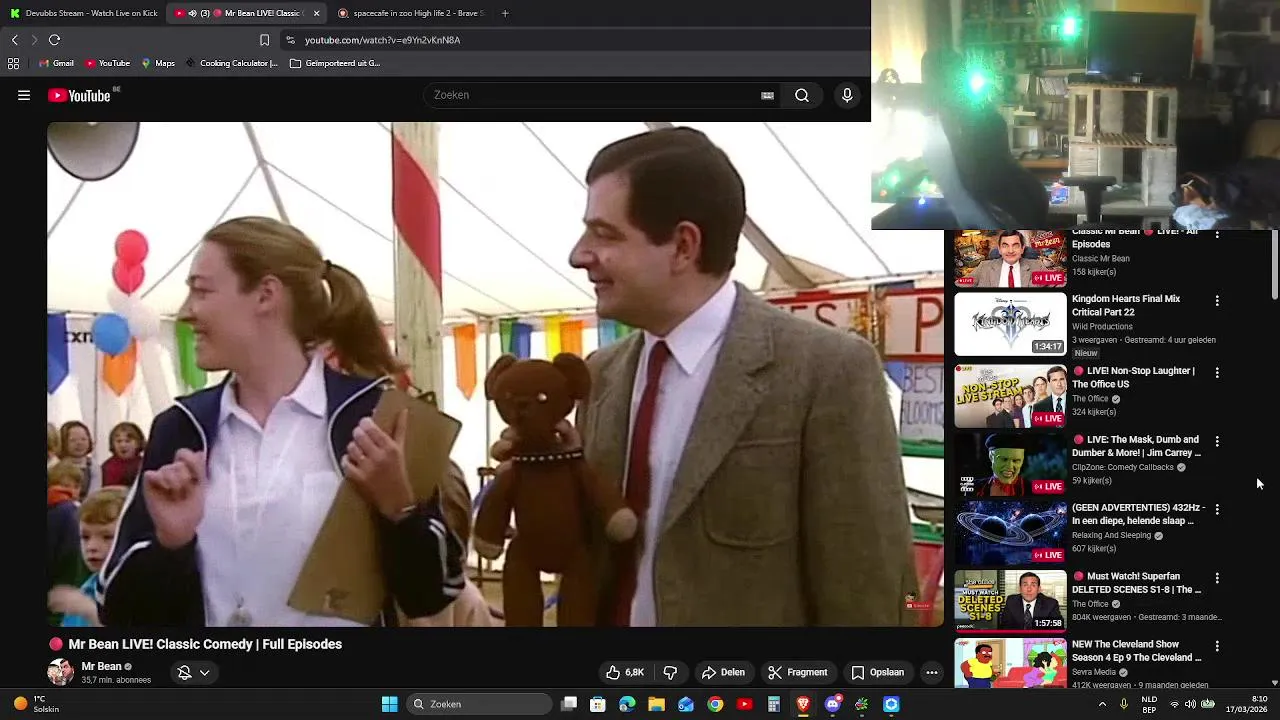Bookmark this page with the bookmark icon
The width and height of the screenshot is (1280, 720).
click(x=264, y=40)
